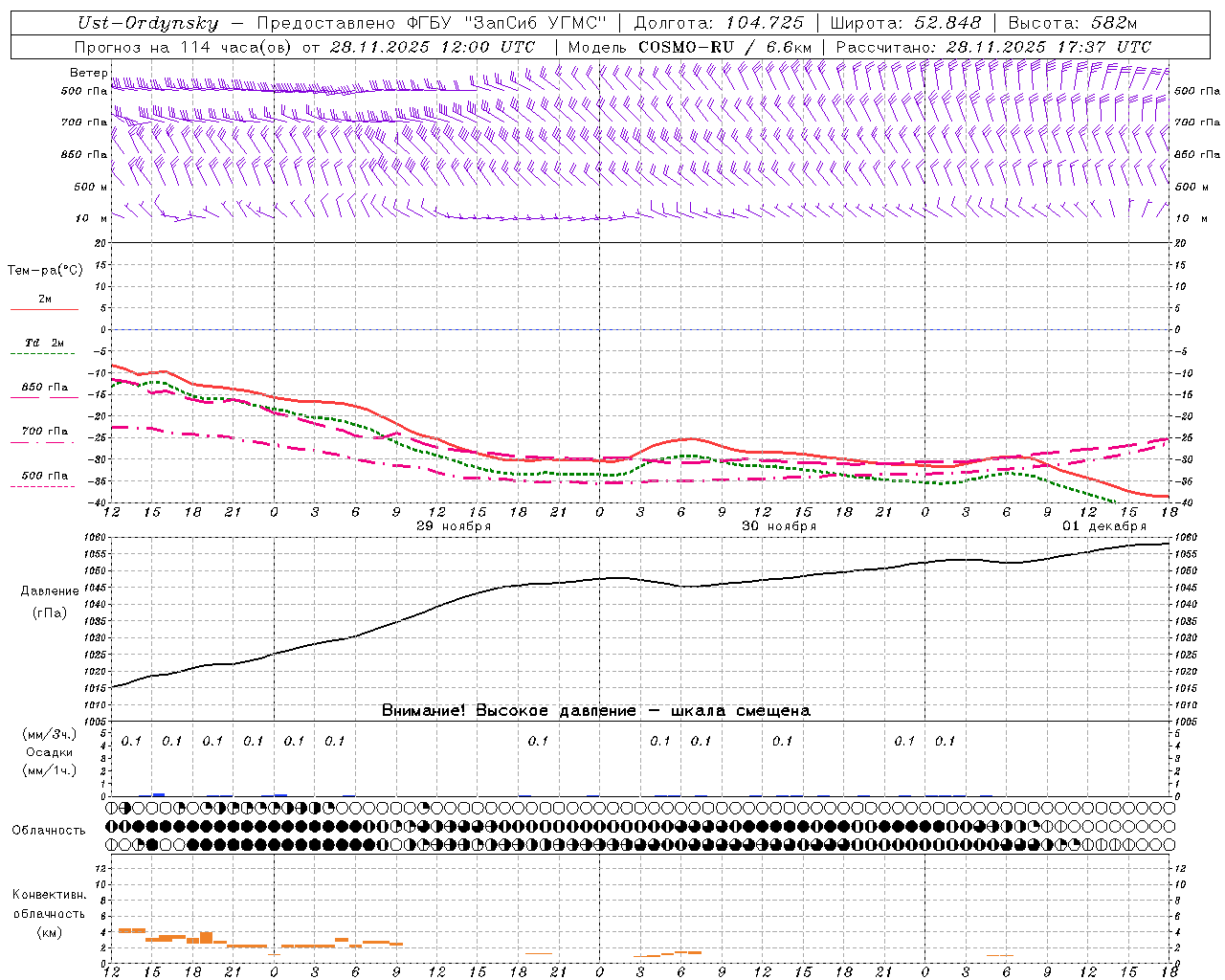Click the "Рассчитано: 28.11.2025 17:37 UTC" text

[x=993, y=47]
